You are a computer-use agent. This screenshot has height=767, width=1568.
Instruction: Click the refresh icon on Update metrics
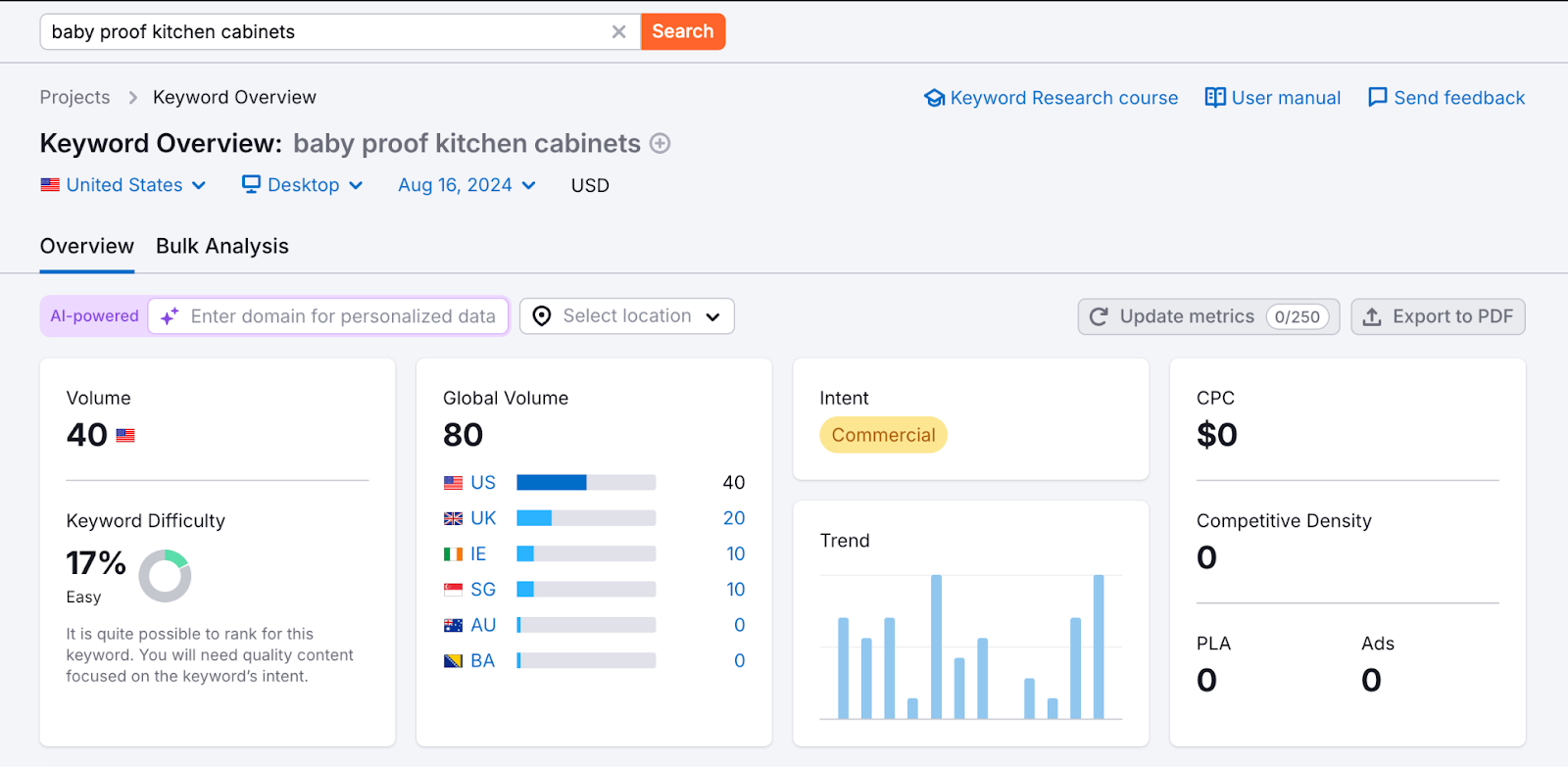pos(1098,315)
